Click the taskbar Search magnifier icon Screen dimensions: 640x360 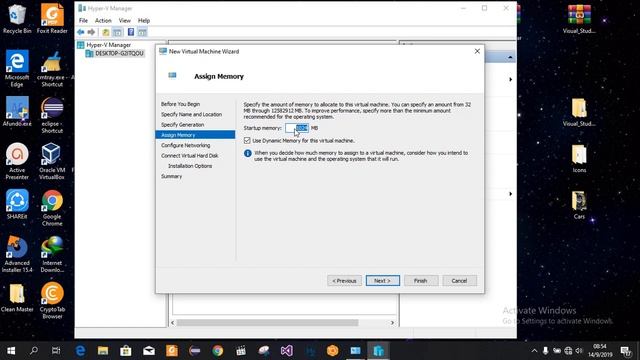[x=34, y=350]
